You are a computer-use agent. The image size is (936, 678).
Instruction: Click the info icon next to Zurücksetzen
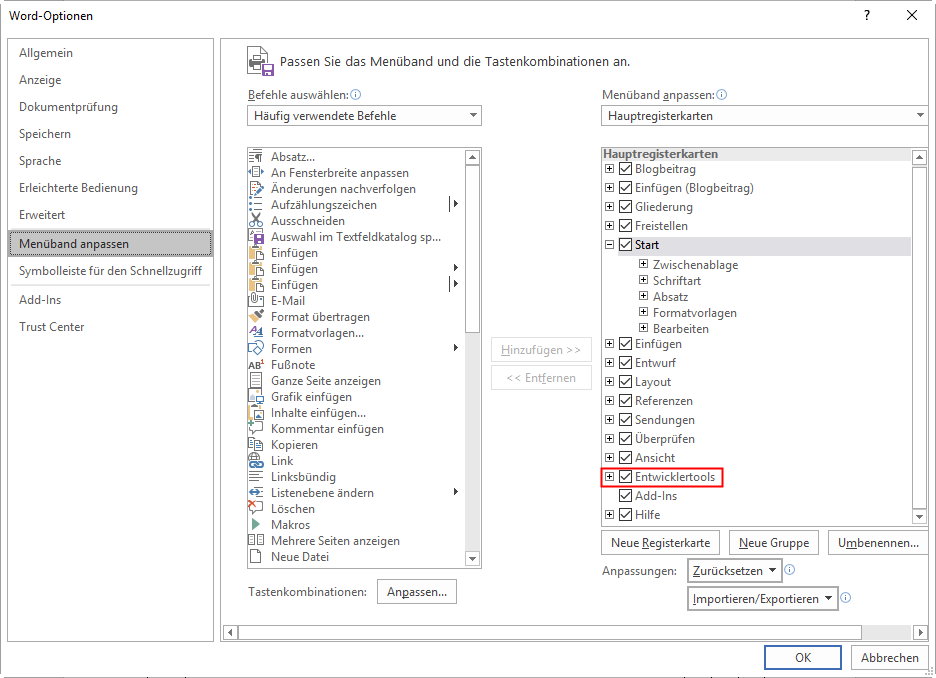(x=789, y=569)
